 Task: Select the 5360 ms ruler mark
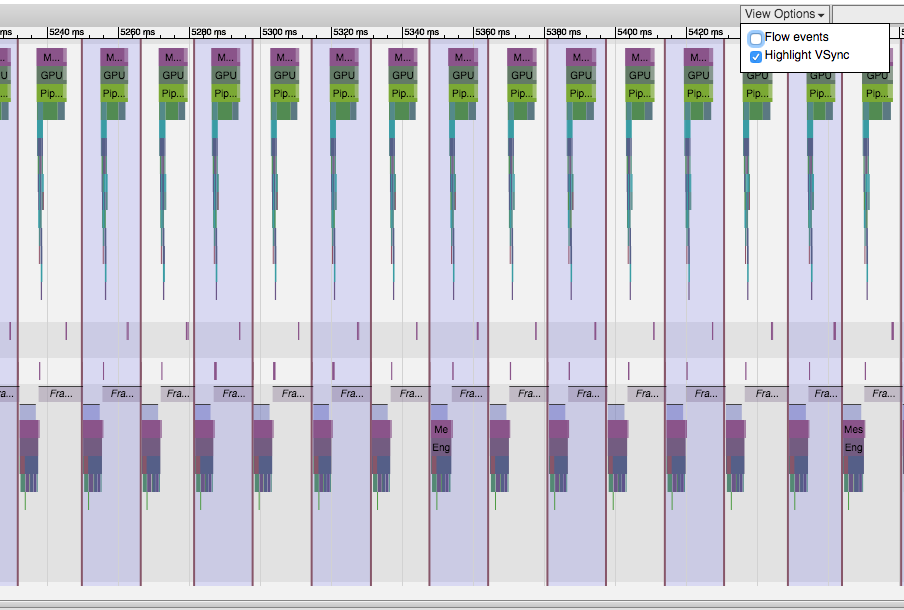tap(492, 32)
